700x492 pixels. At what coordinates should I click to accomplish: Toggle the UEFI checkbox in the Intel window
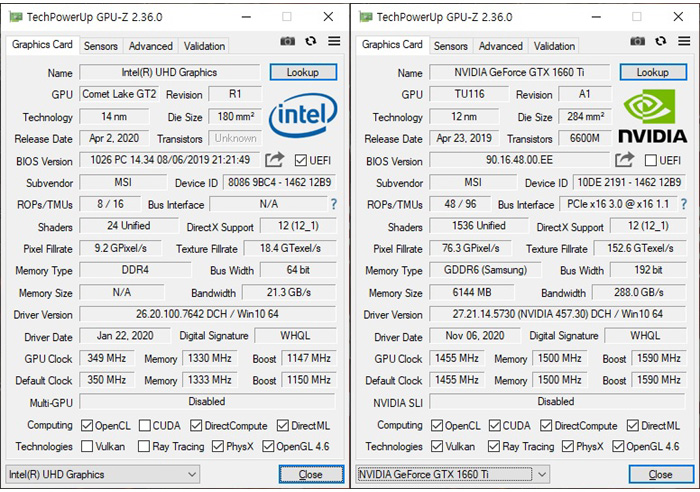pyautogui.click(x=301, y=160)
